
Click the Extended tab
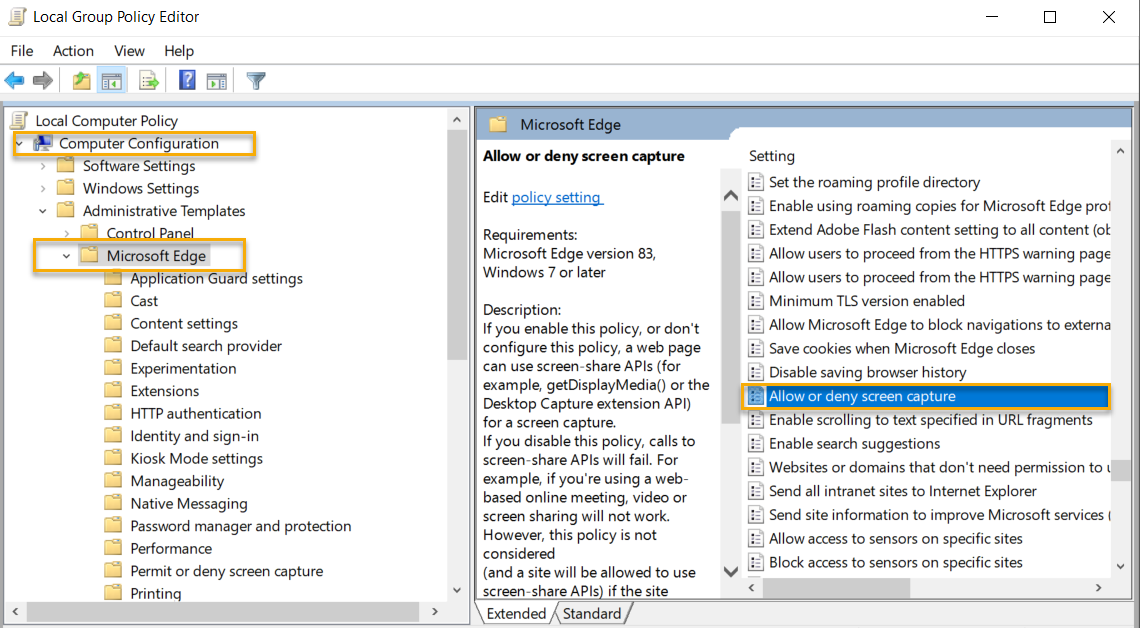point(516,613)
